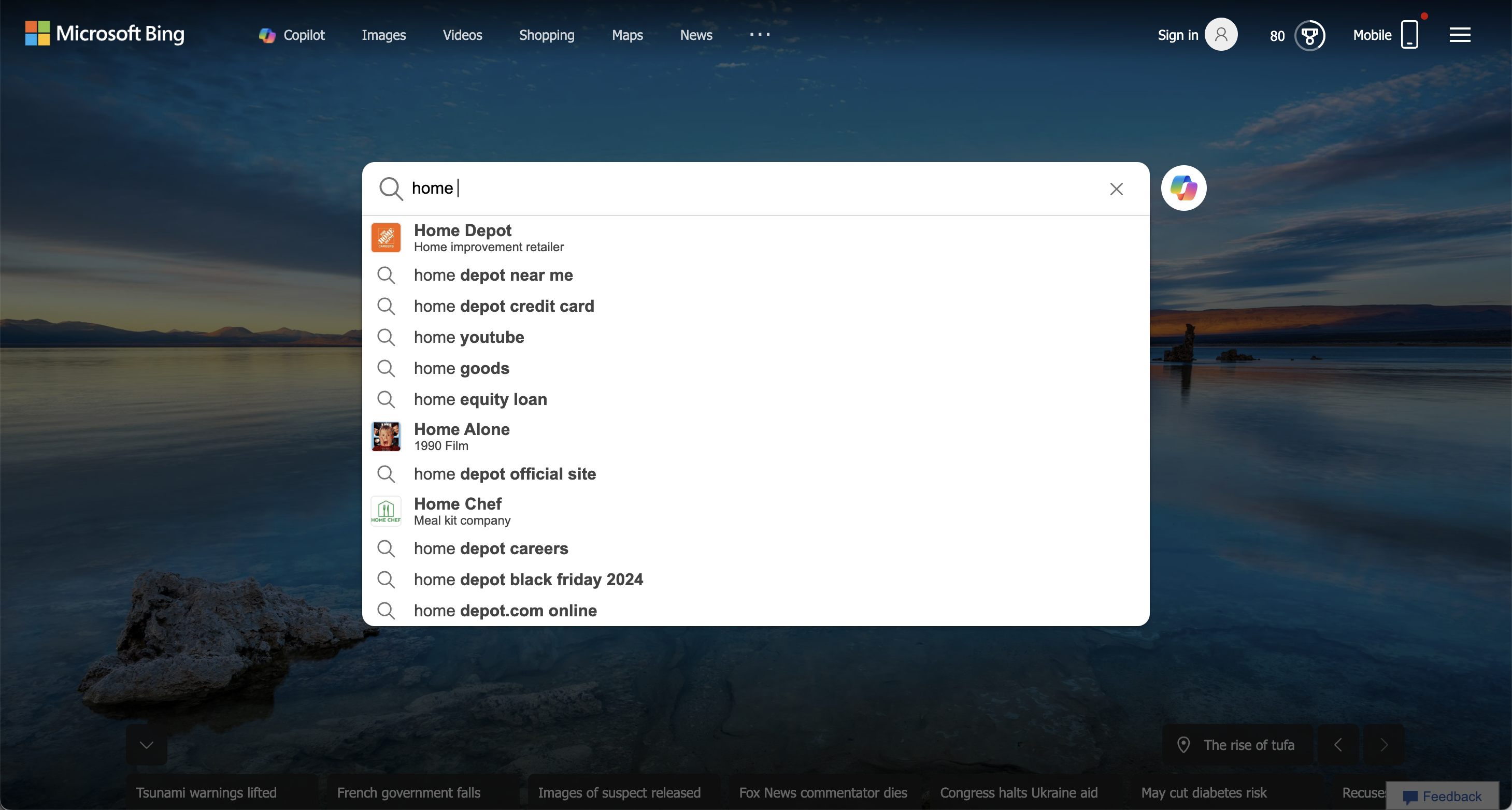Image resolution: width=1512 pixels, height=810 pixels.
Task: Click magnifier icon beside home goods
Action: 386,368
